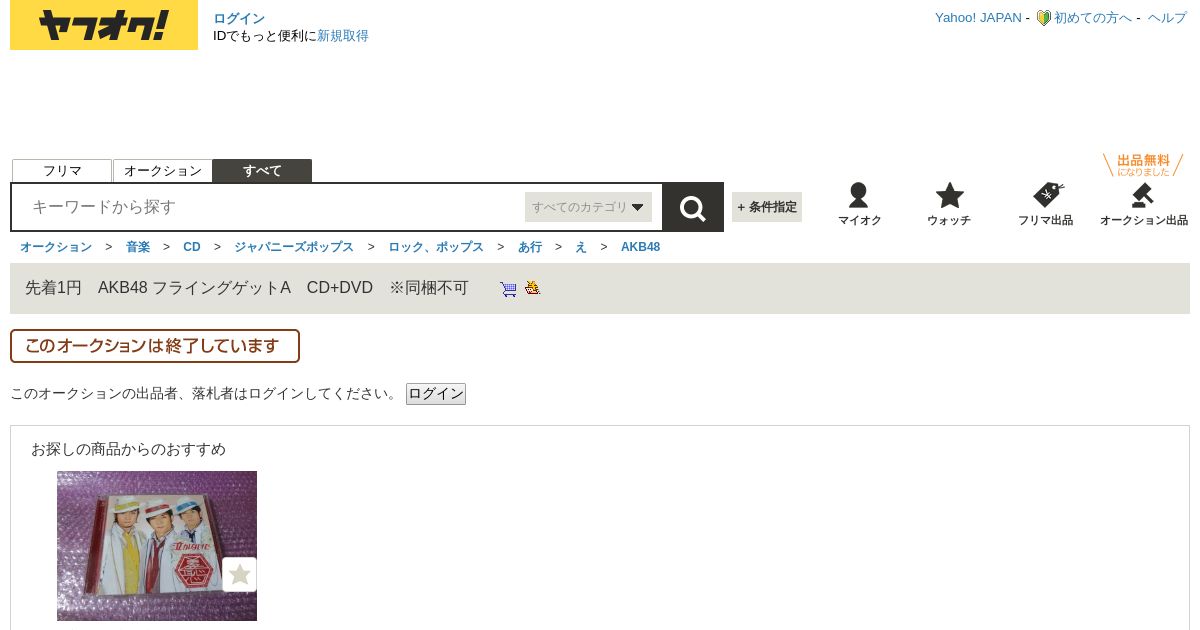Image resolution: width=1200 pixels, height=630 pixels.
Task: Go to AKB48 breadcrumb
Action: click(x=640, y=247)
